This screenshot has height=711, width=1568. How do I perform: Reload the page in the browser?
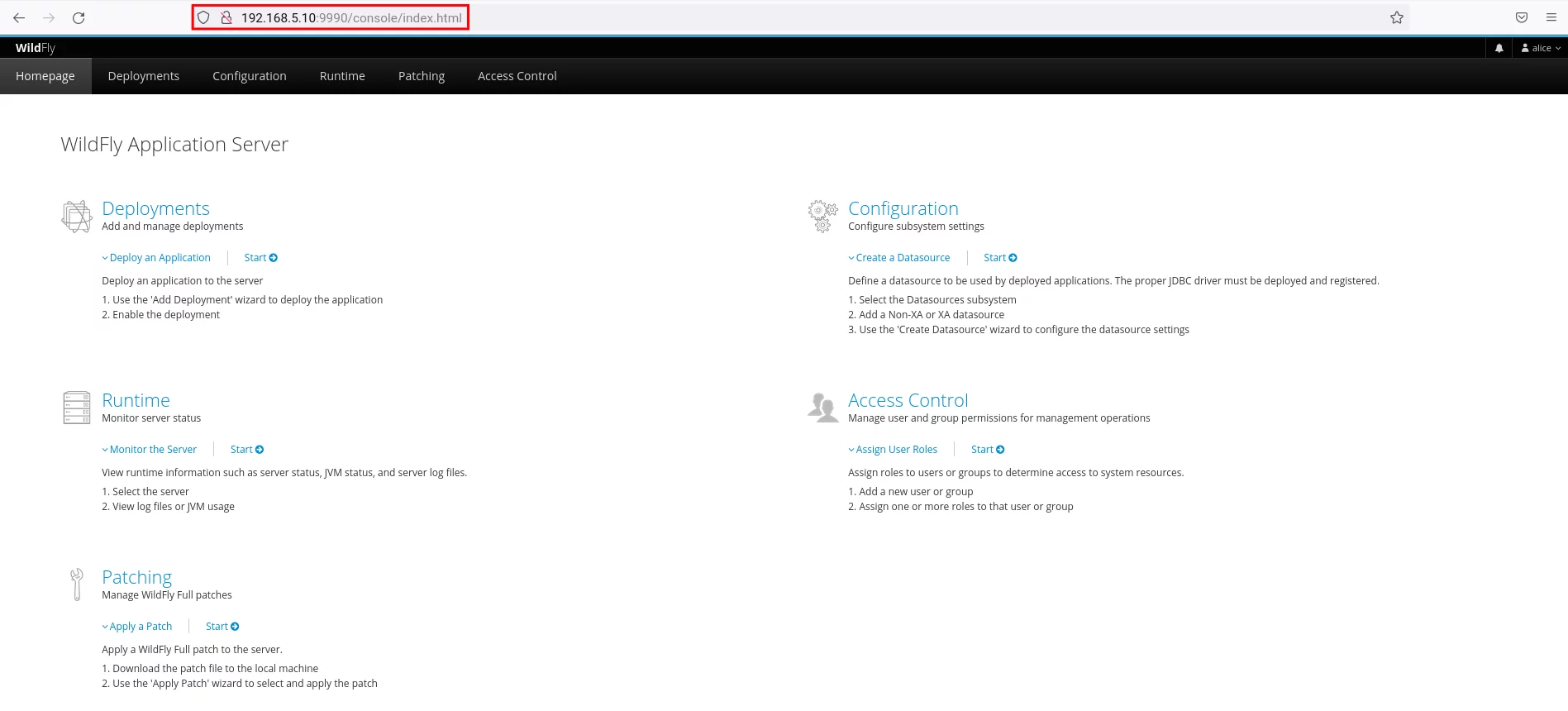79,17
